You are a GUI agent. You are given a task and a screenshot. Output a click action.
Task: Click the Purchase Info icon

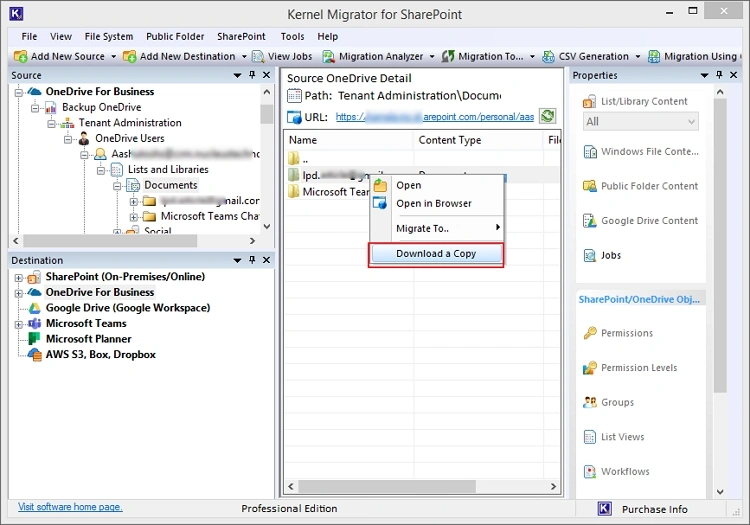coord(605,509)
